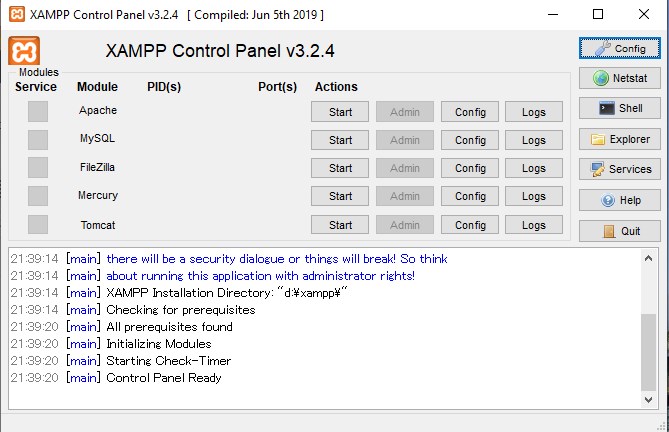Open Netstat via the globe icon
This screenshot has height=432, width=669.
[x=619, y=78]
